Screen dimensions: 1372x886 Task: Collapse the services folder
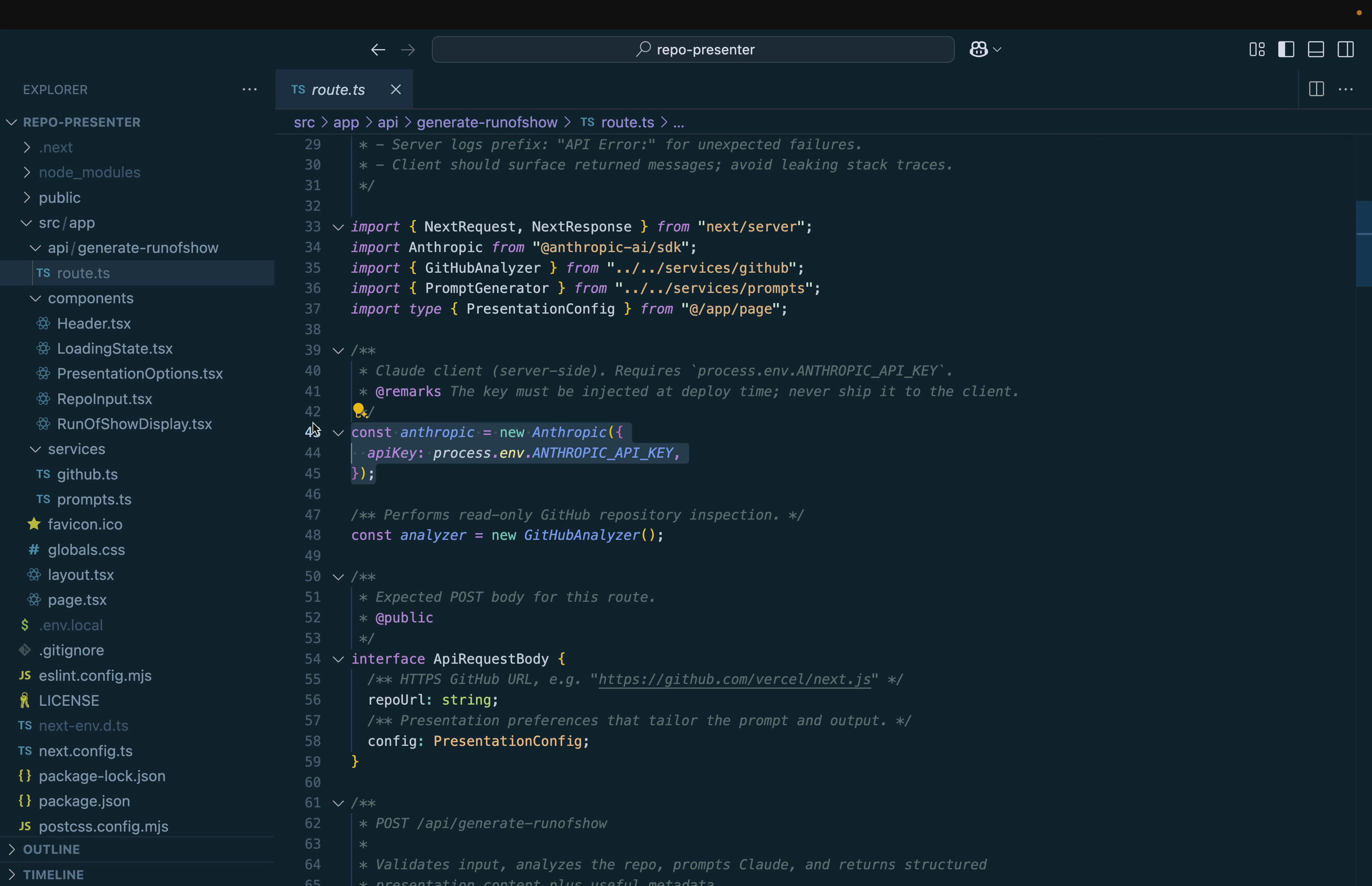coord(137,449)
